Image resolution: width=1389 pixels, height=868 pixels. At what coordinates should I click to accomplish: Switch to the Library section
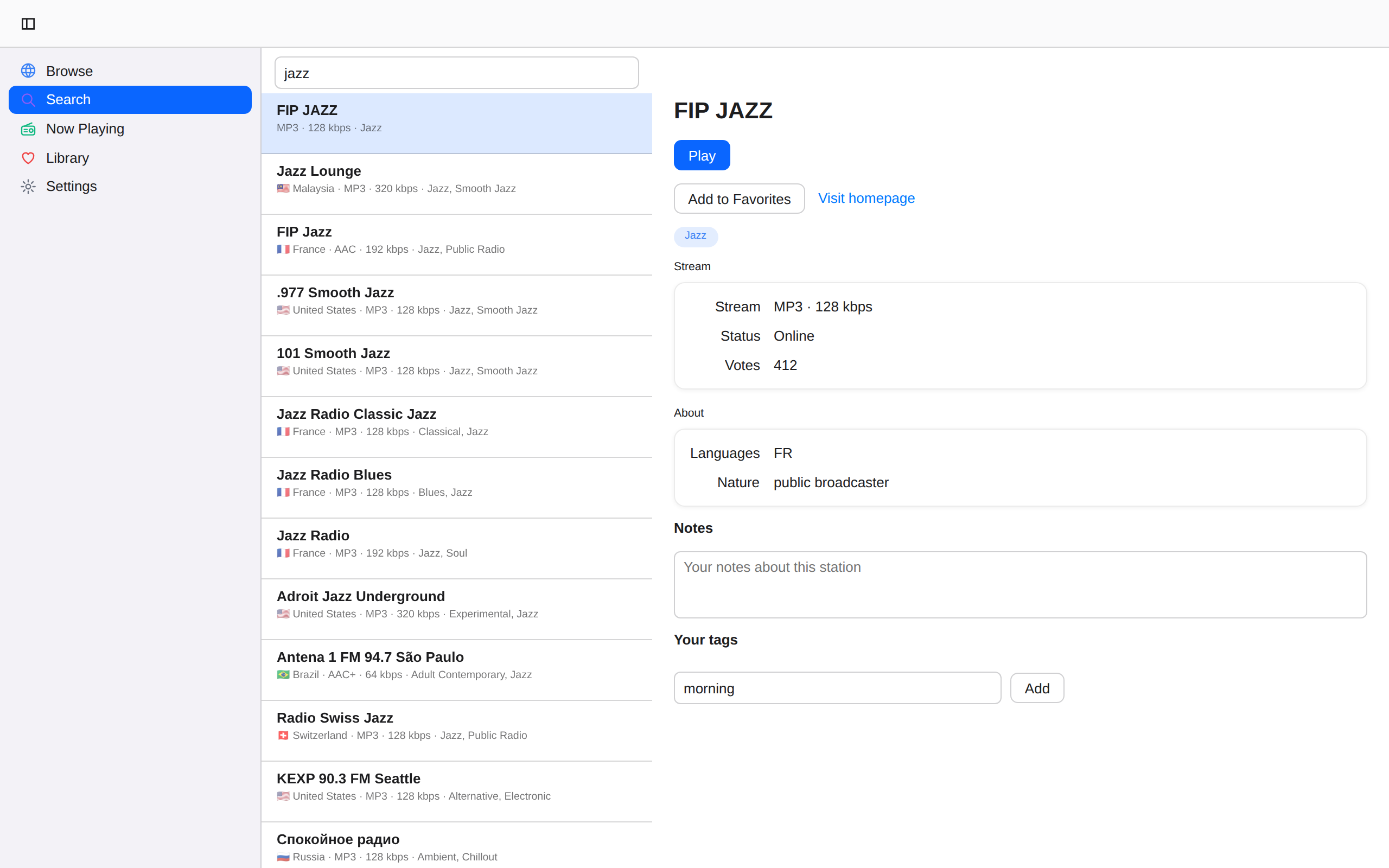[130, 158]
